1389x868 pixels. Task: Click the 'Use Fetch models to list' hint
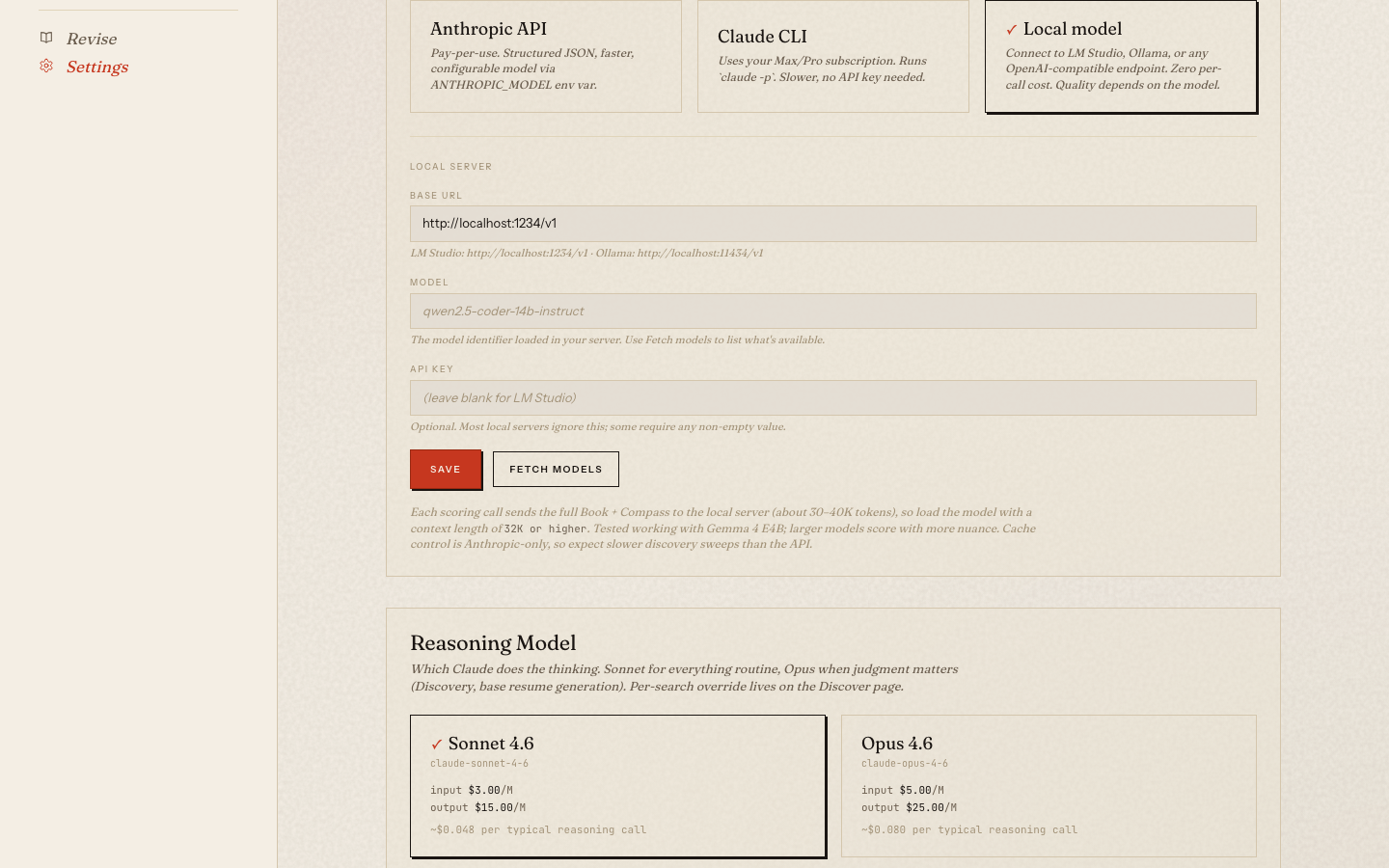pyautogui.click(x=617, y=339)
